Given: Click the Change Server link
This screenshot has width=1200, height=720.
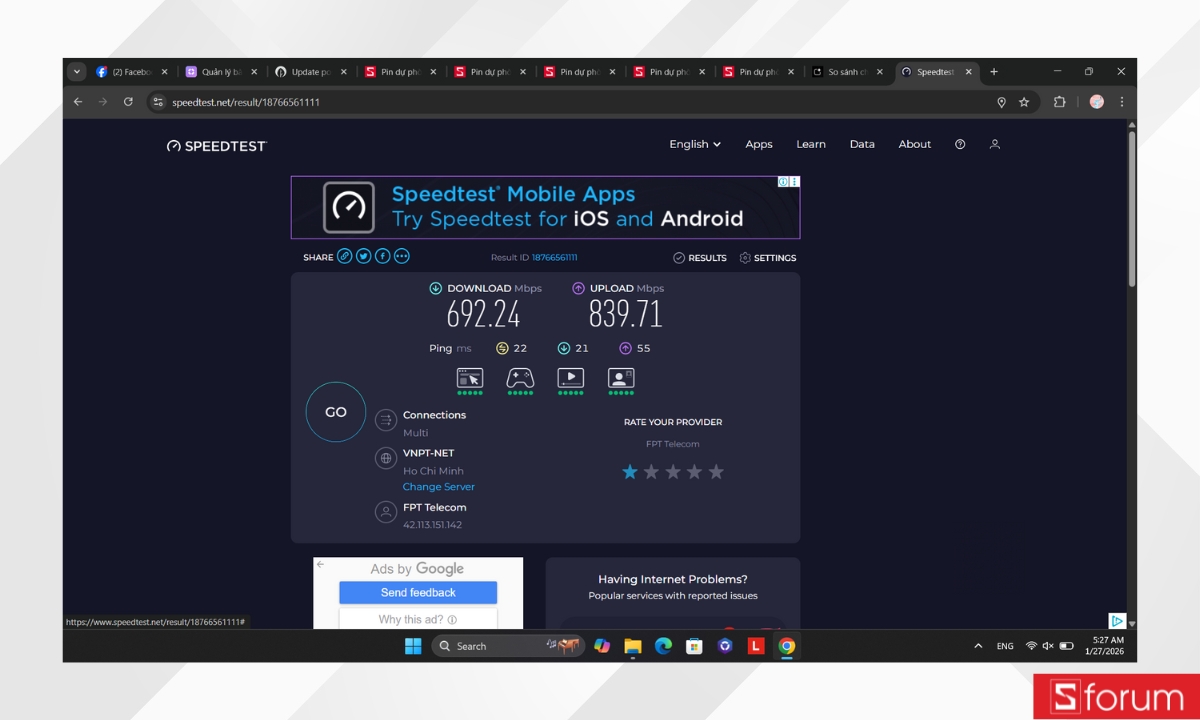Looking at the screenshot, I should [x=439, y=487].
